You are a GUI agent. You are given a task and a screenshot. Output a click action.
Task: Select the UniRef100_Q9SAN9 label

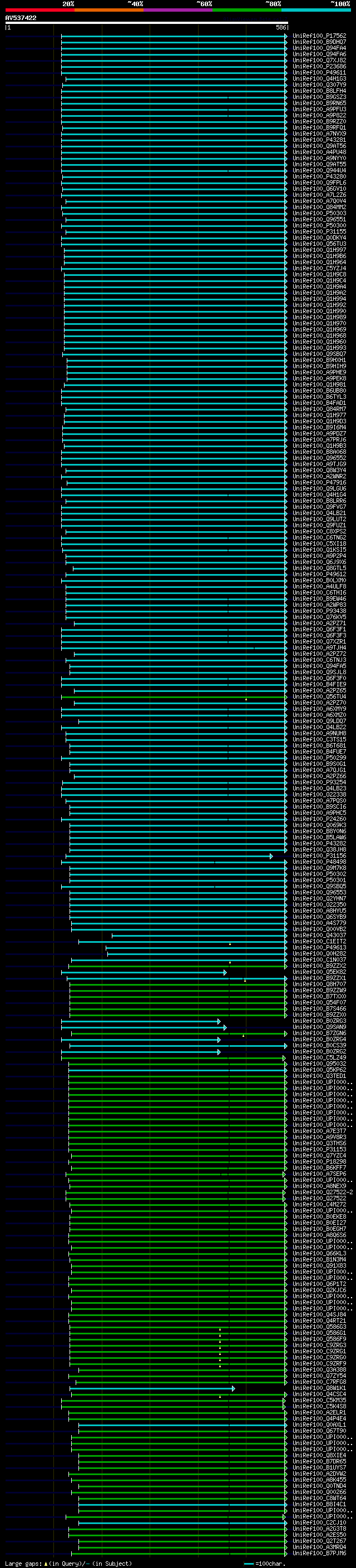[x=319, y=1027]
